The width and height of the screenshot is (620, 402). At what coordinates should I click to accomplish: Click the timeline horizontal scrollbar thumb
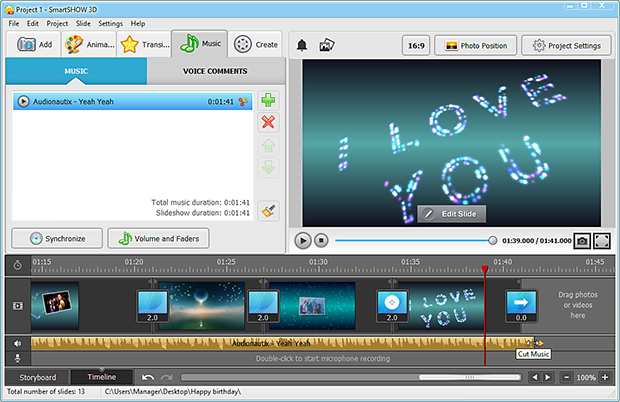pos(470,377)
